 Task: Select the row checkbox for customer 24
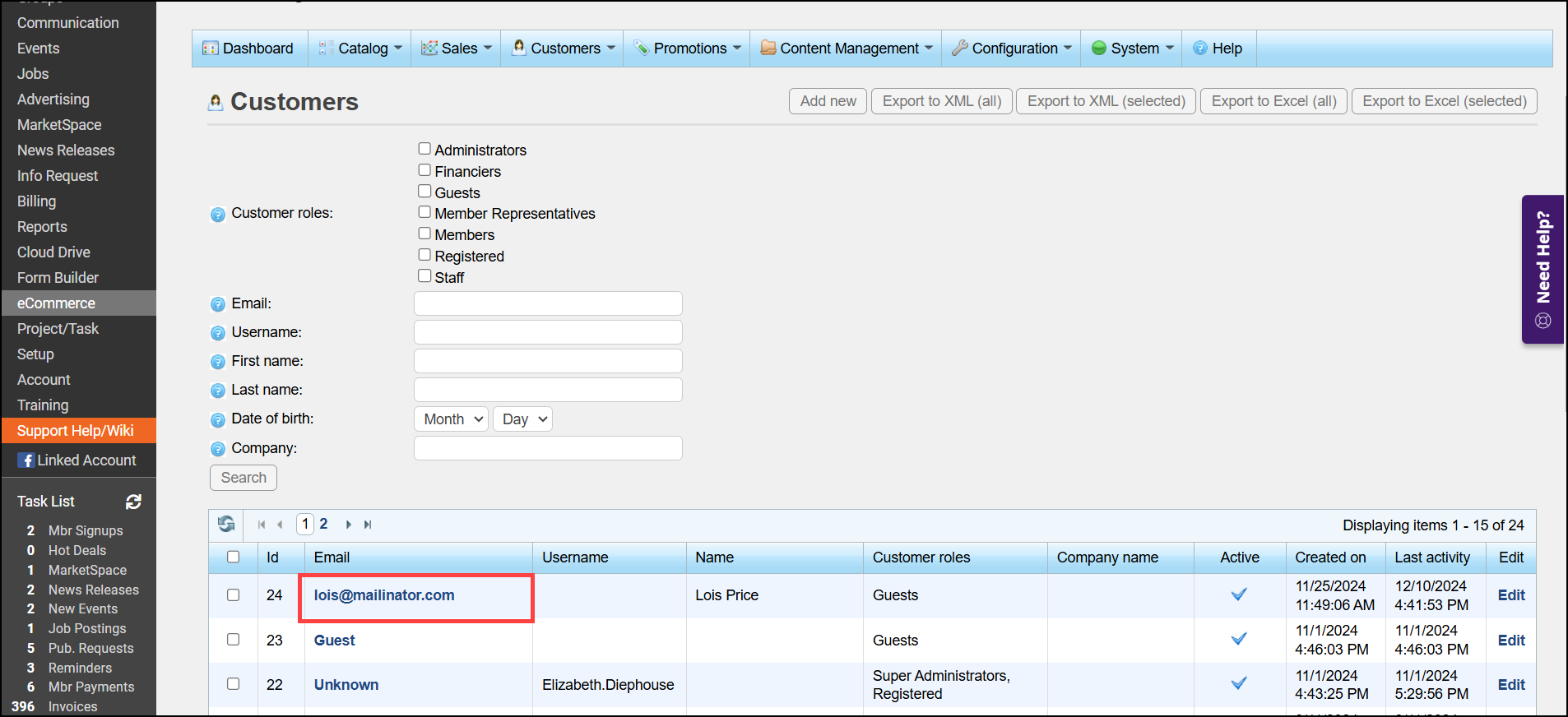(x=234, y=594)
